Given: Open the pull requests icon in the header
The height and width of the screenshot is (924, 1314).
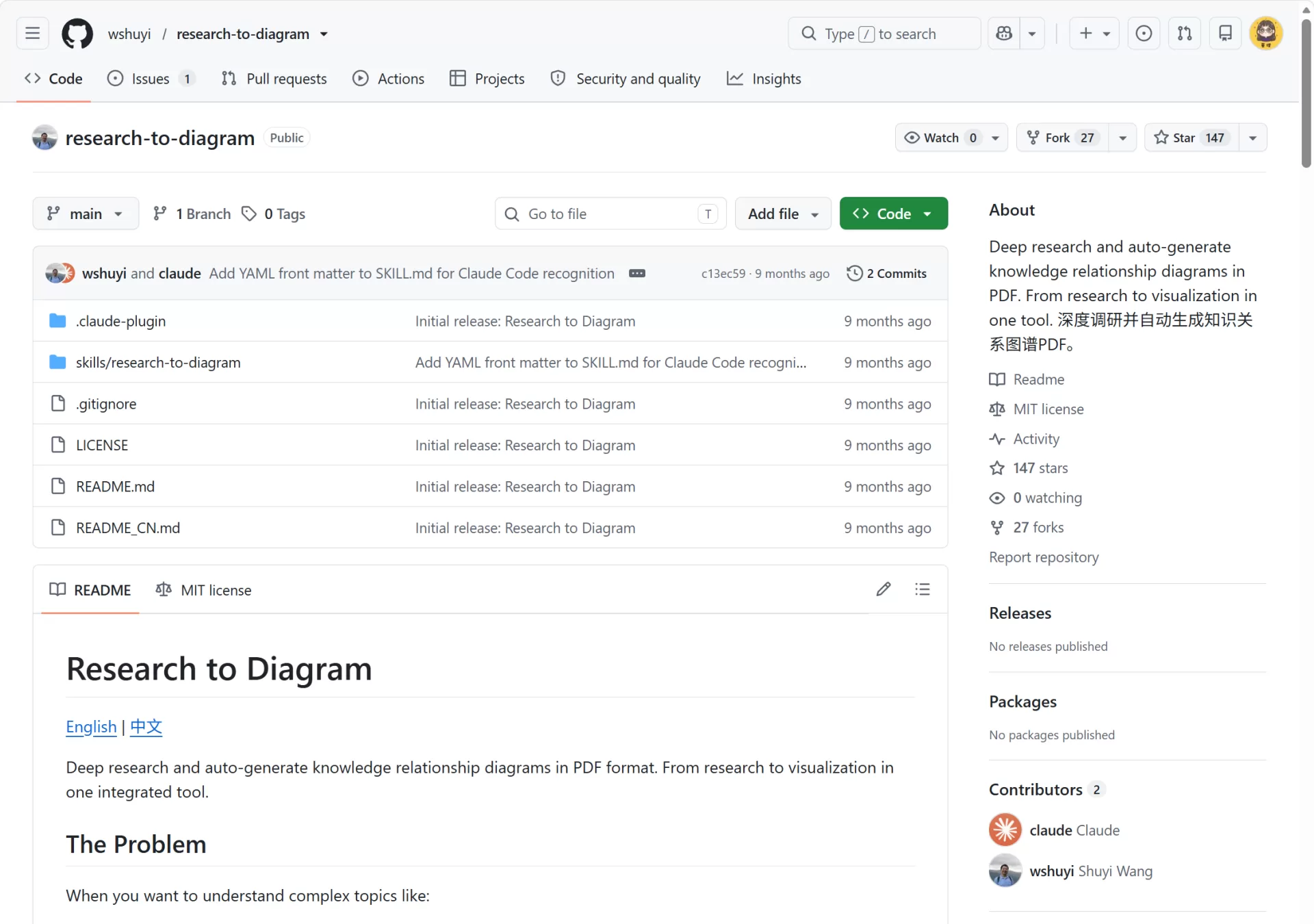Looking at the screenshot, I should (1185, 34).
